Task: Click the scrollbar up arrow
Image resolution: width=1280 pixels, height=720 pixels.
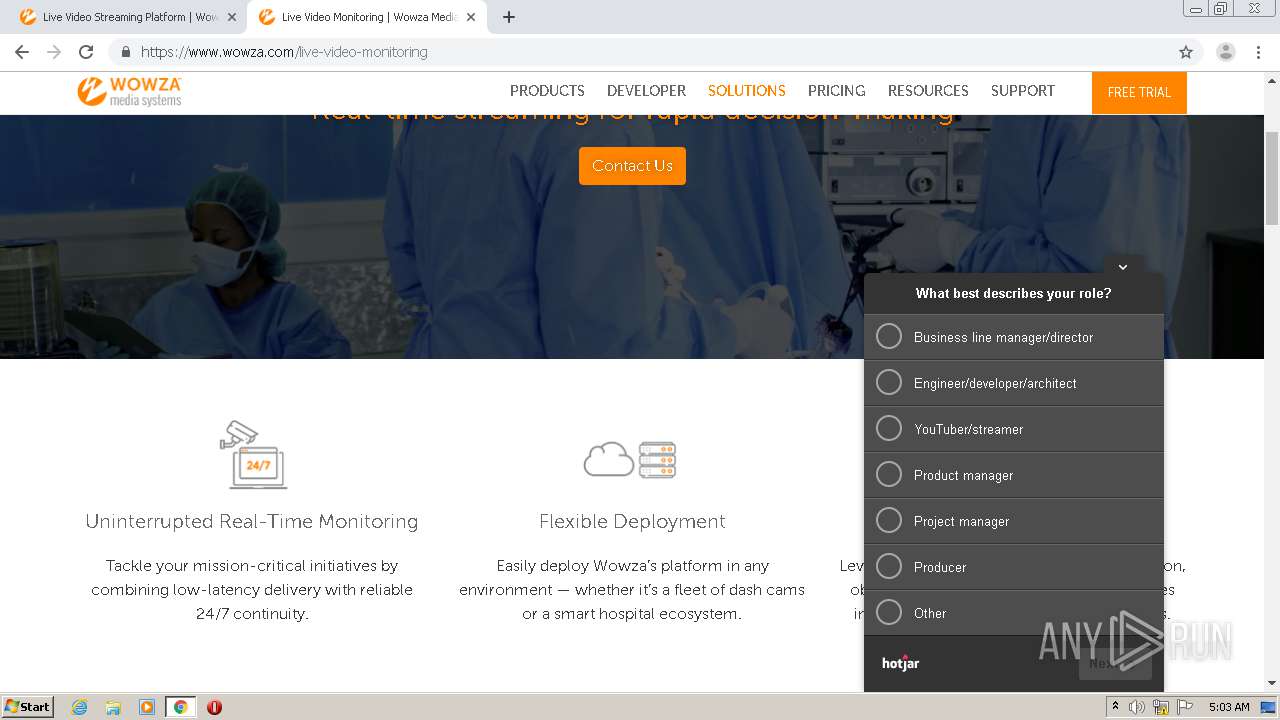Action: (1271, 79)
